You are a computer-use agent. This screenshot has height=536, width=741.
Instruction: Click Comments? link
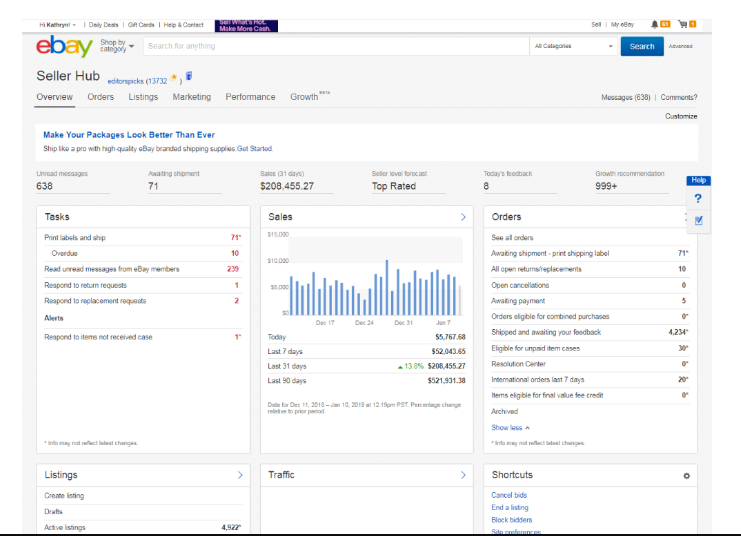(679, 97)
